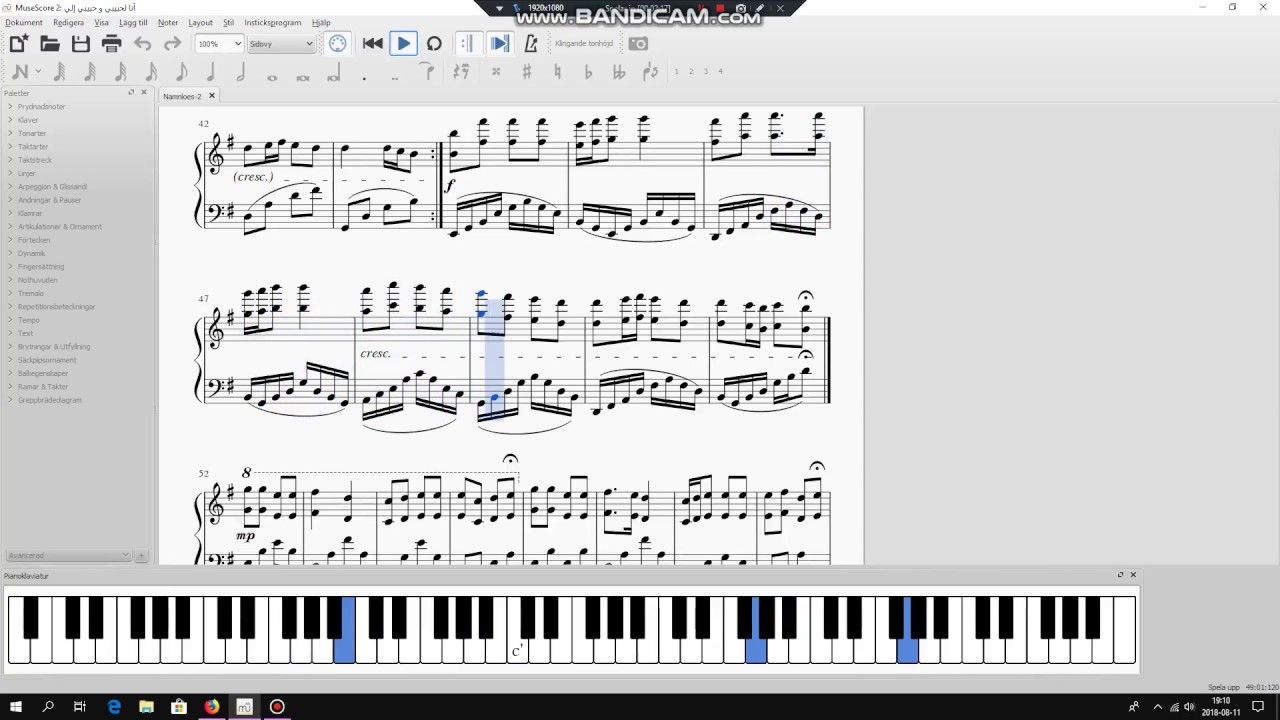Create a new score with the new-document icon
The height and width of the screenshot is (720, 1280).
tap(19, 43)
